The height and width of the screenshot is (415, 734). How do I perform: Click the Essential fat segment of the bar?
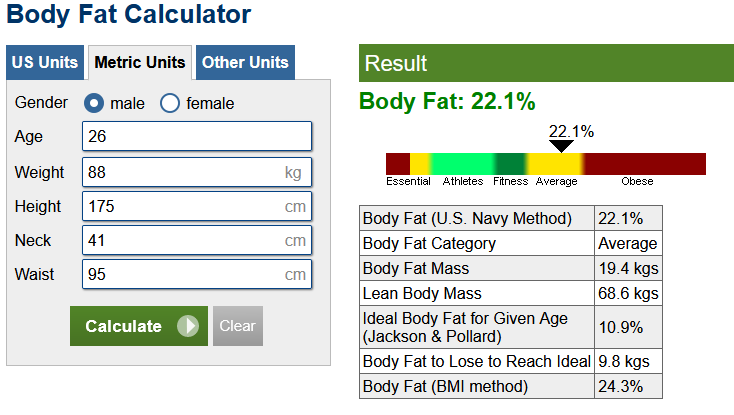click(397, 164)
